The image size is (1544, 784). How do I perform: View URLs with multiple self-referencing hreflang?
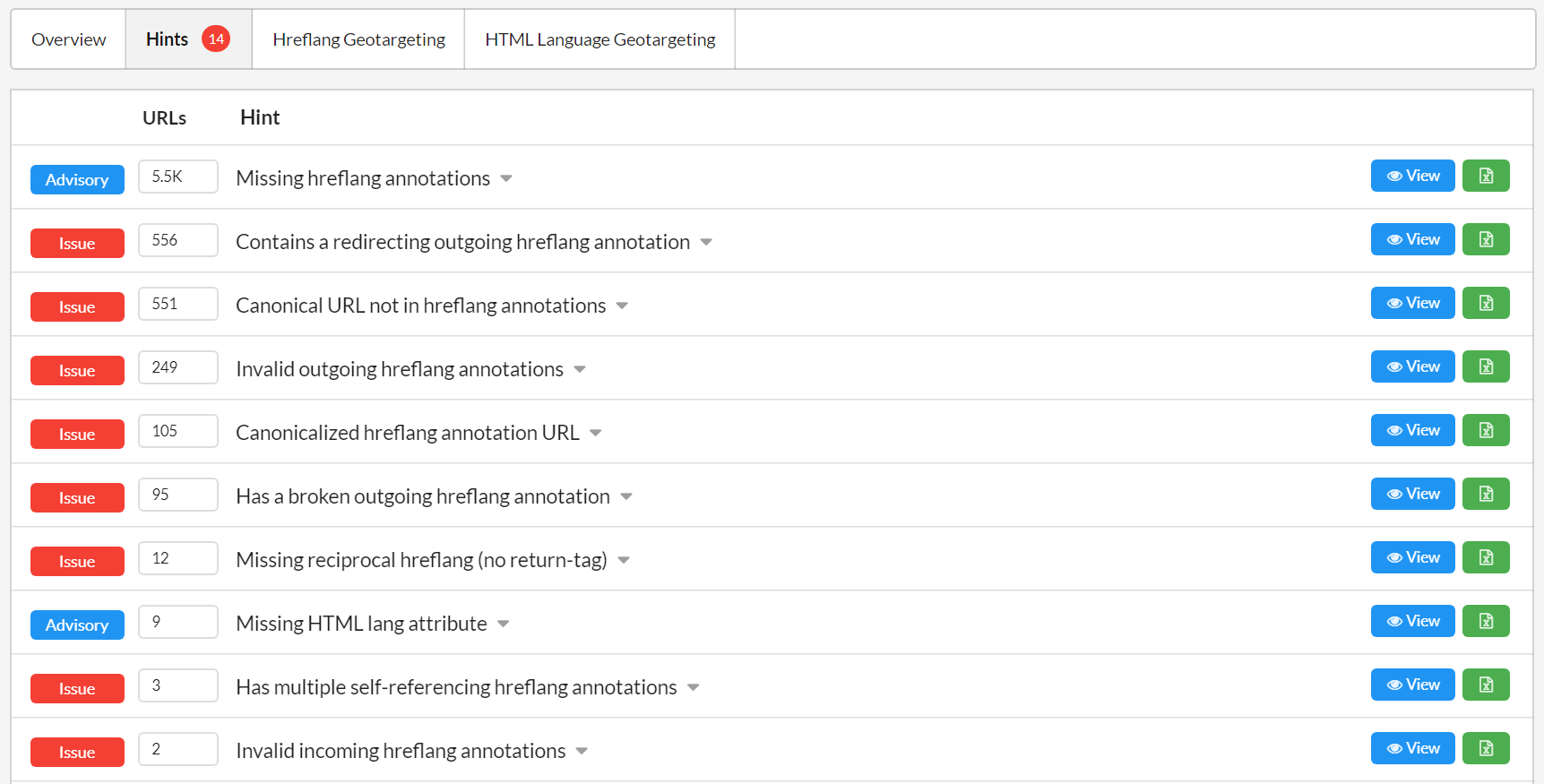(1413, 685)
